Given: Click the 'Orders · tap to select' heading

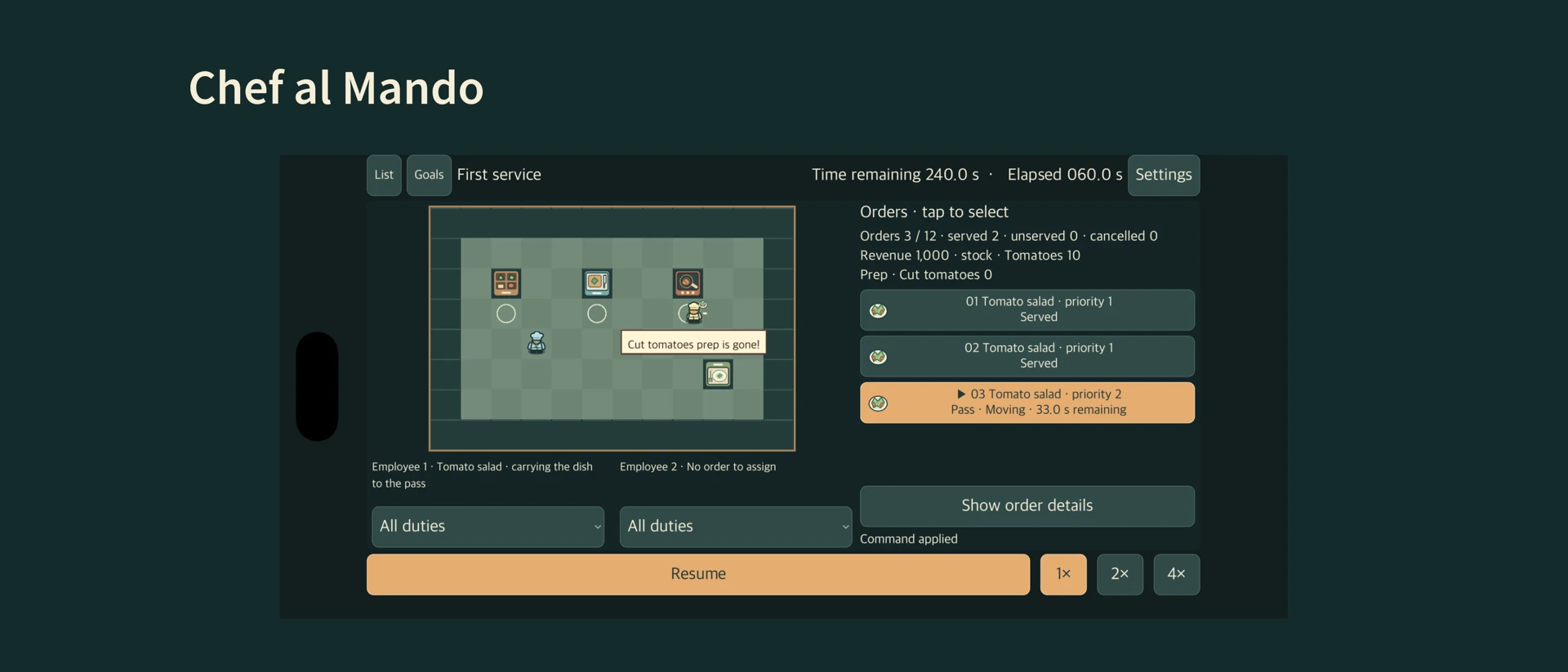Looking at the screenshot, I should point(934,212).
